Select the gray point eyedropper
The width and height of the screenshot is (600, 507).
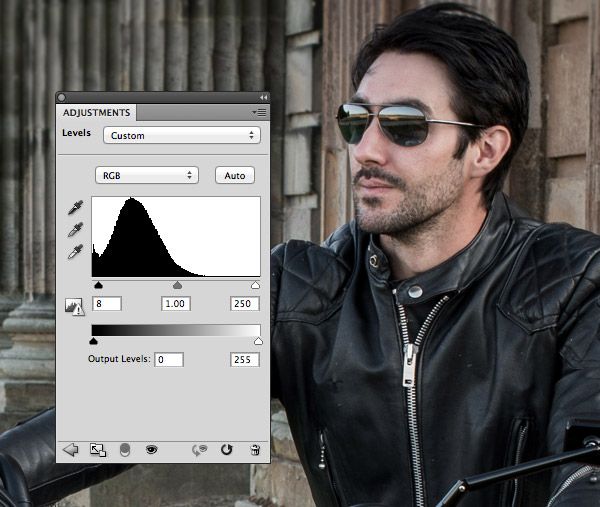(x=74, y=230)
